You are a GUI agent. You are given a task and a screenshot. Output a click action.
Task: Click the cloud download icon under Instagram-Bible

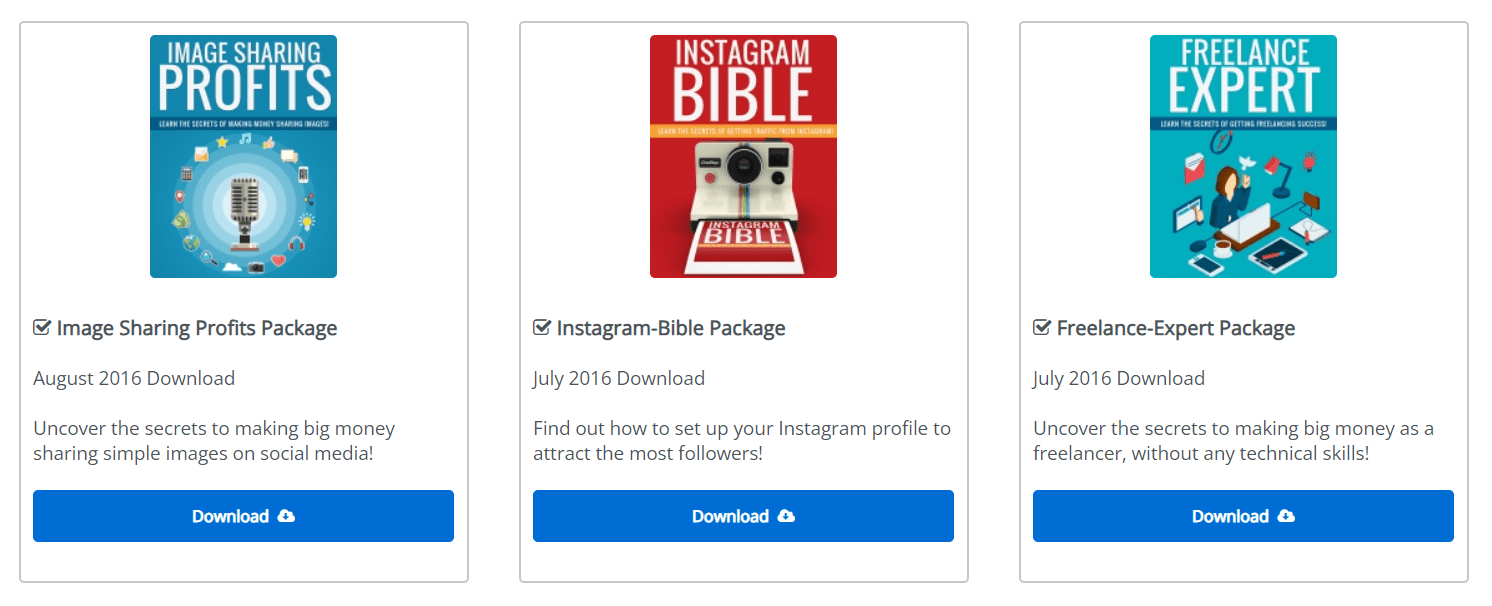tap(786, 516)
